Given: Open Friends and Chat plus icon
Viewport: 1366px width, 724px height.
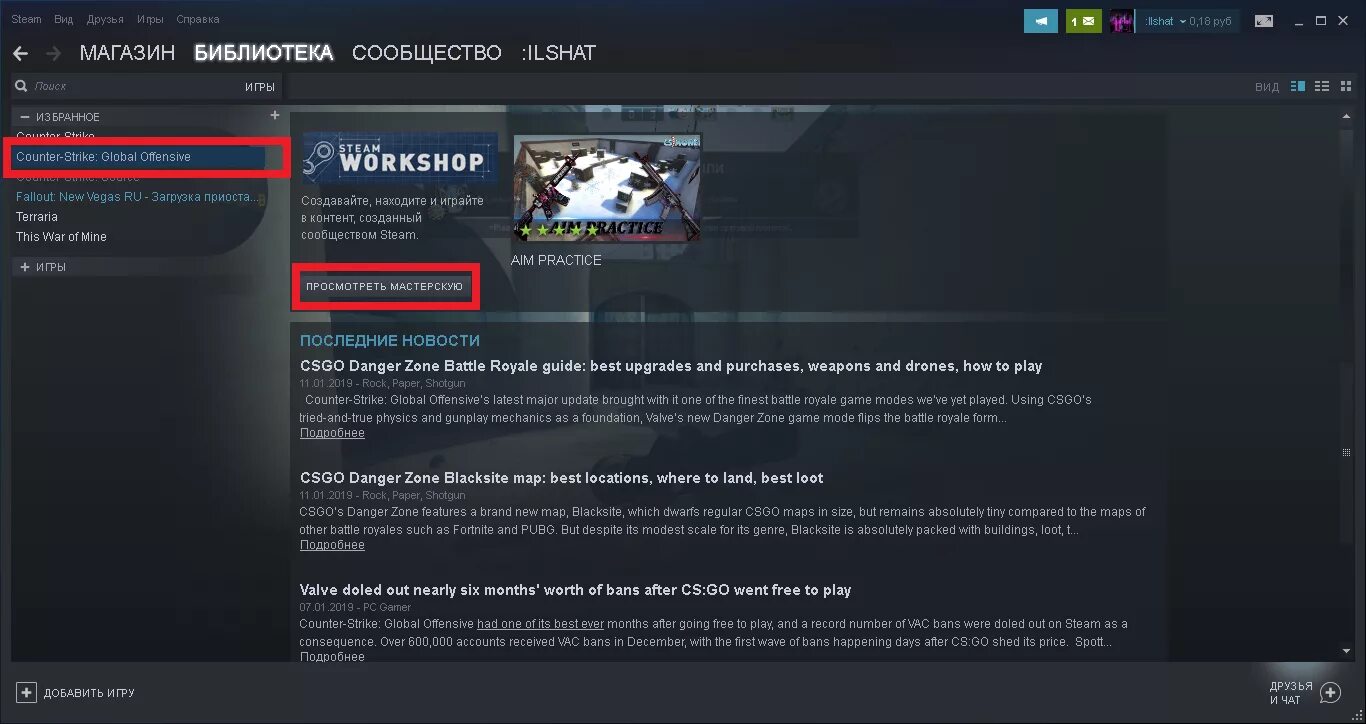Looking at the screenshot, I should point(1330,692).
